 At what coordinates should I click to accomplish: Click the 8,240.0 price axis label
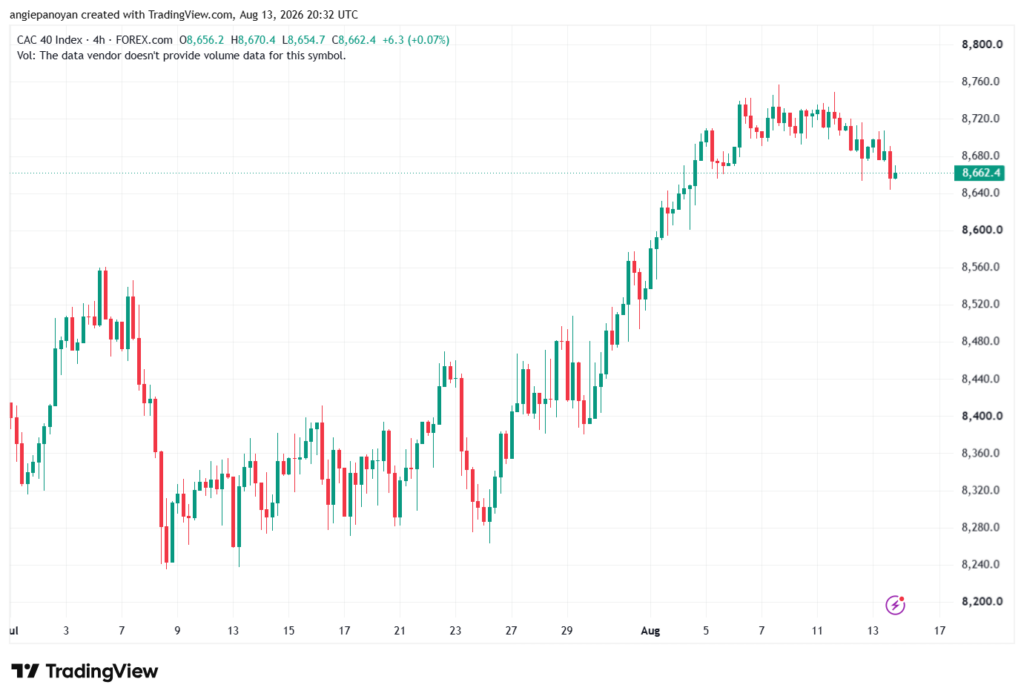coord(981,564)
